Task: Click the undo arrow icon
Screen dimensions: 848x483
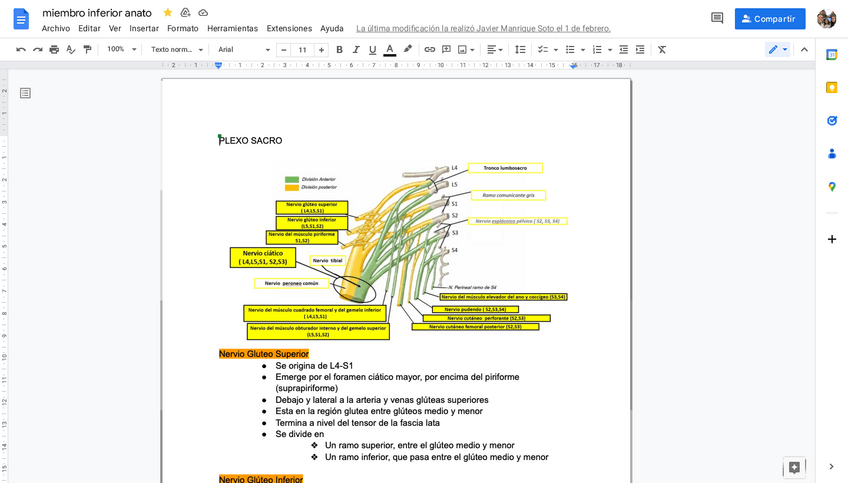Action: click(21, 49)
